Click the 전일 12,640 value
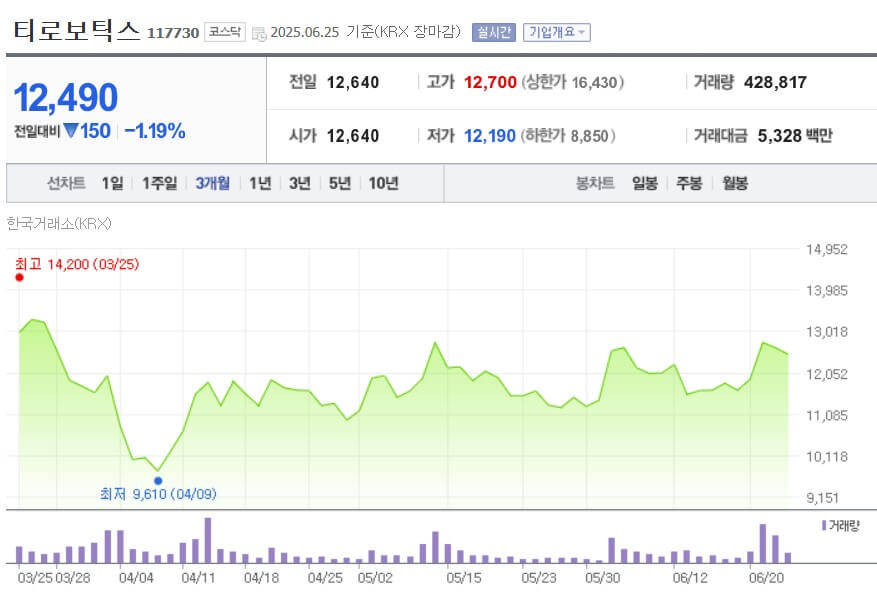 click(x=353, y=83)
